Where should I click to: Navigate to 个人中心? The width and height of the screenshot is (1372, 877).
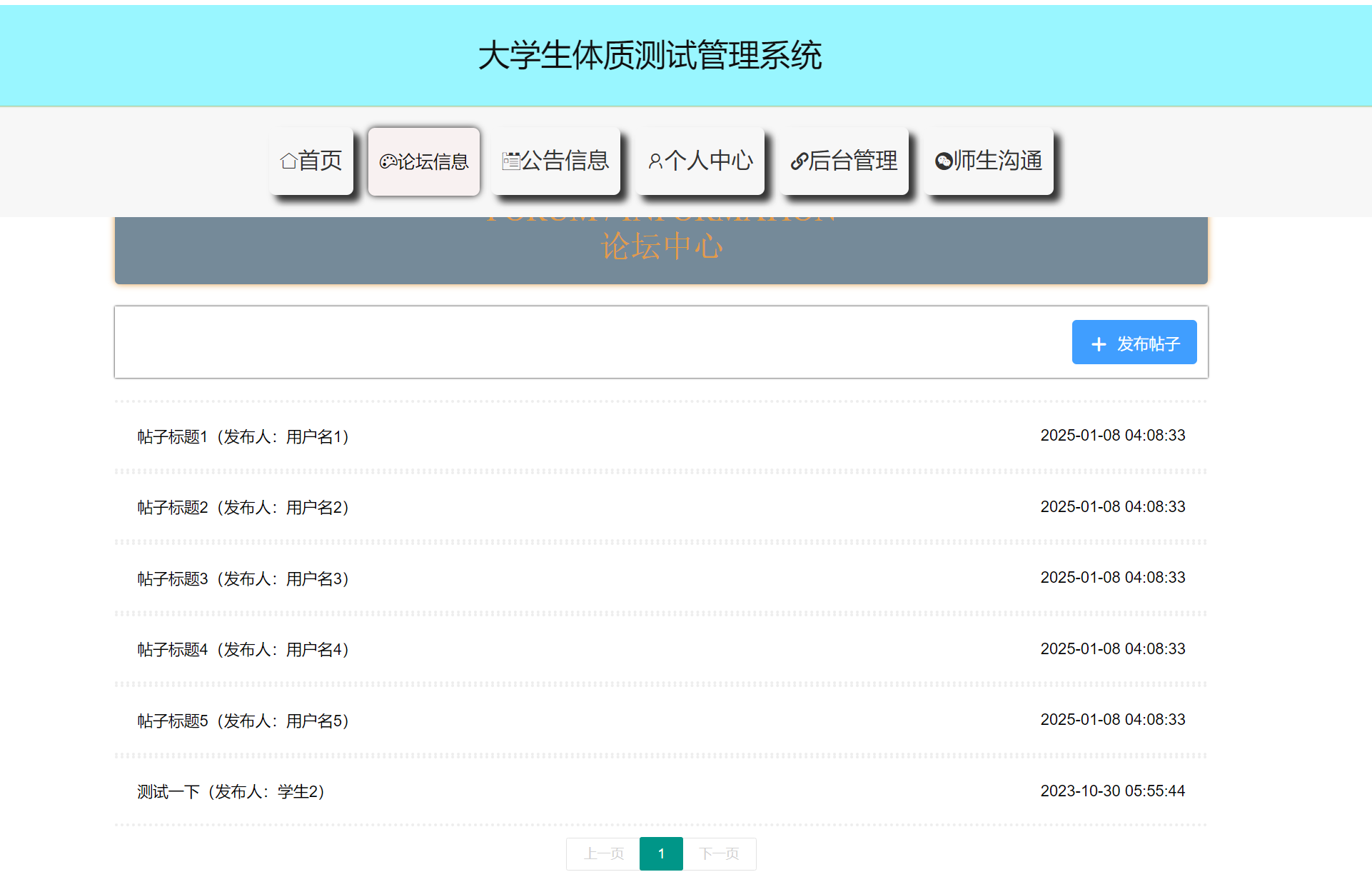tap(702, 161)
